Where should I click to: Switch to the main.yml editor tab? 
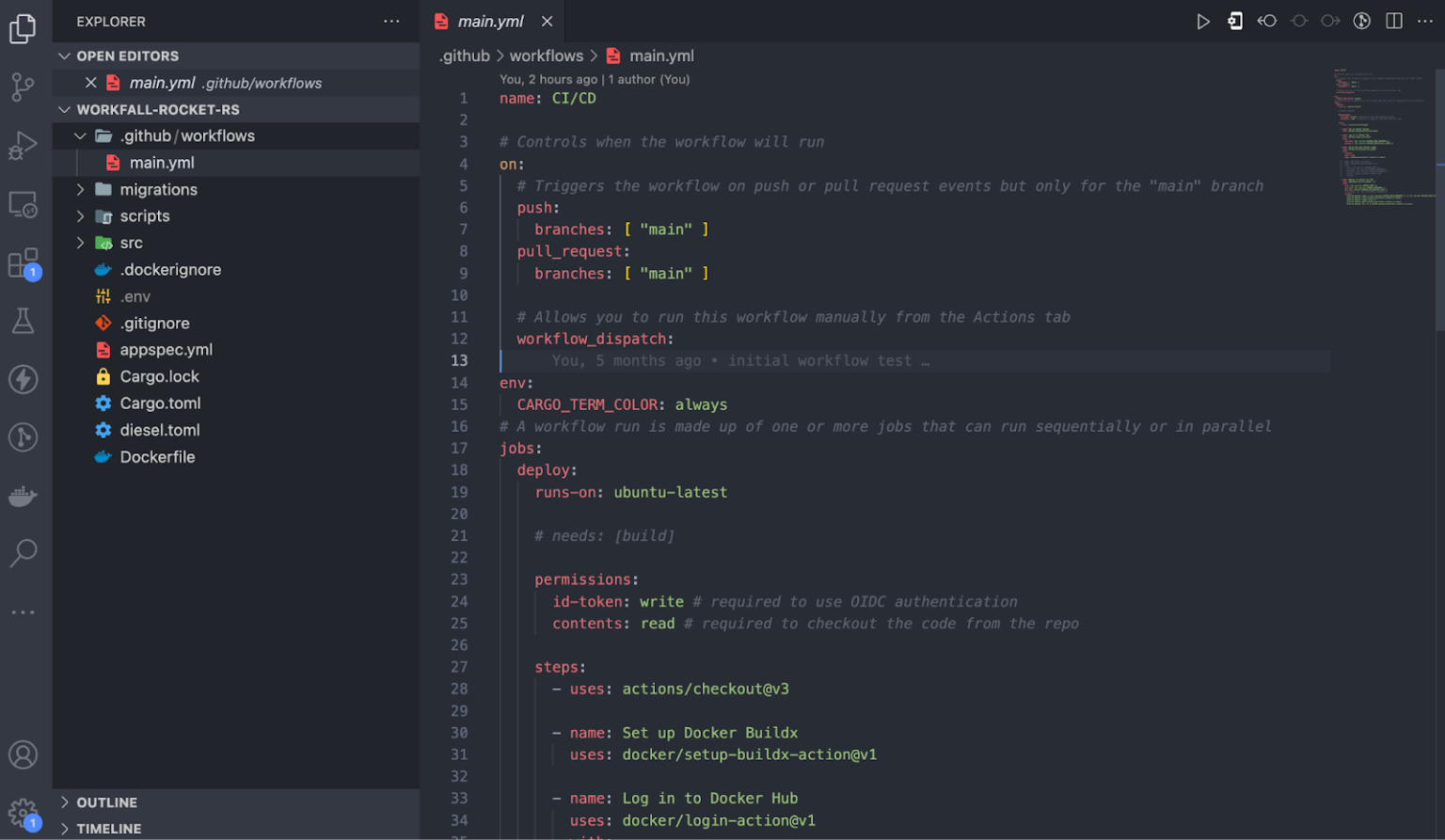489,21
